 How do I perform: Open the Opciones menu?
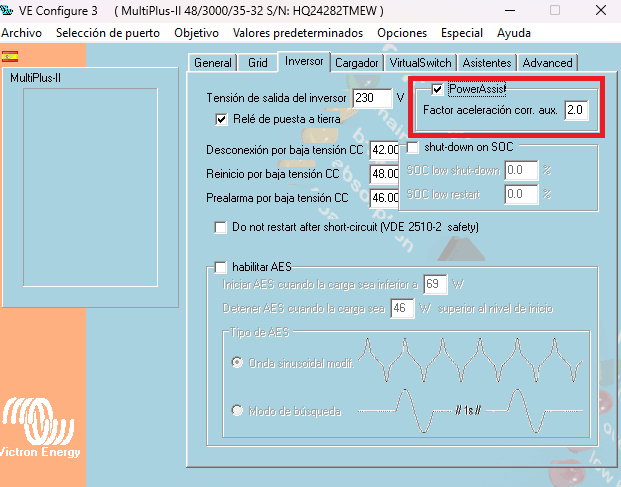402,33
